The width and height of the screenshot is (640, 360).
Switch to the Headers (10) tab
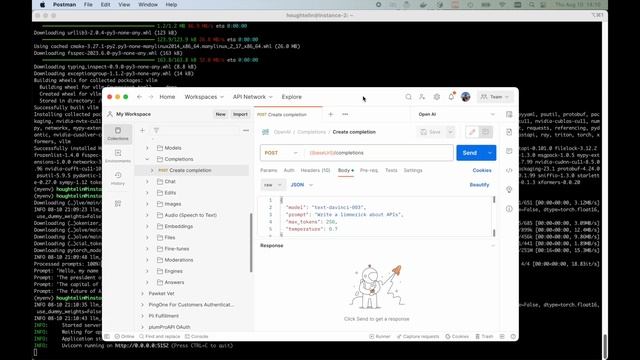pos(315,170)
